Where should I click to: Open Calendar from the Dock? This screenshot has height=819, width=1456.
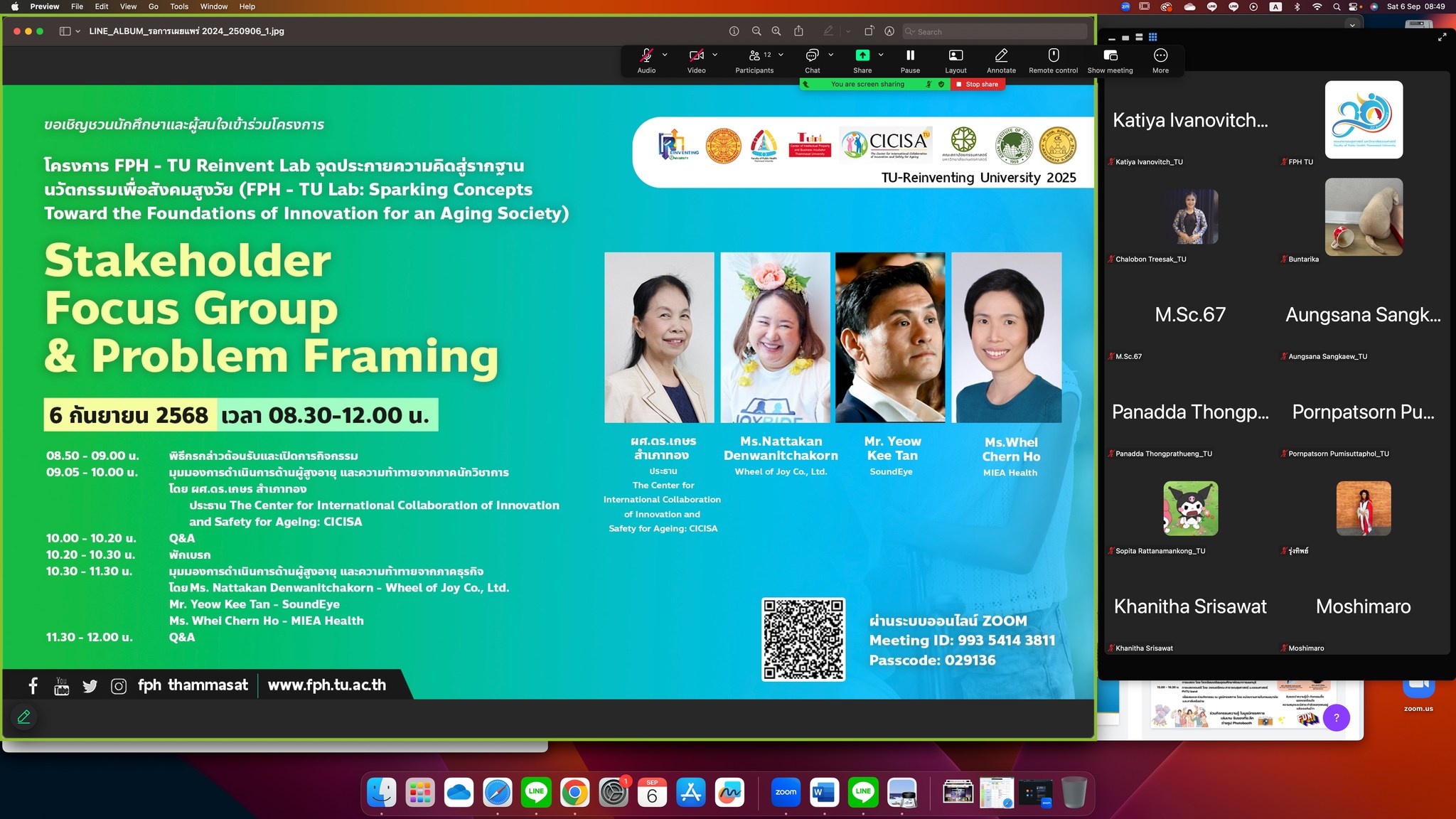coord(652,792)
